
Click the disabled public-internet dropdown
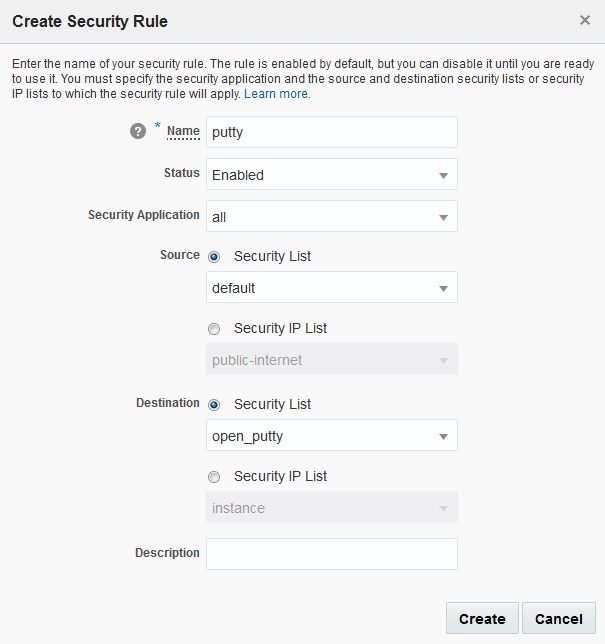pos(331,360)
